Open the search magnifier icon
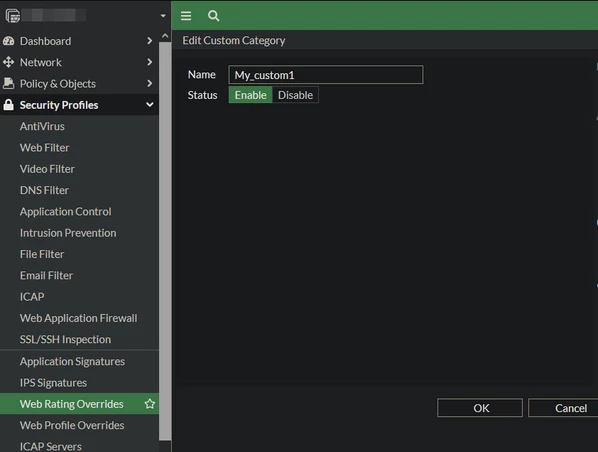Screen dimensions: 598x452 (x=214, y=16)
